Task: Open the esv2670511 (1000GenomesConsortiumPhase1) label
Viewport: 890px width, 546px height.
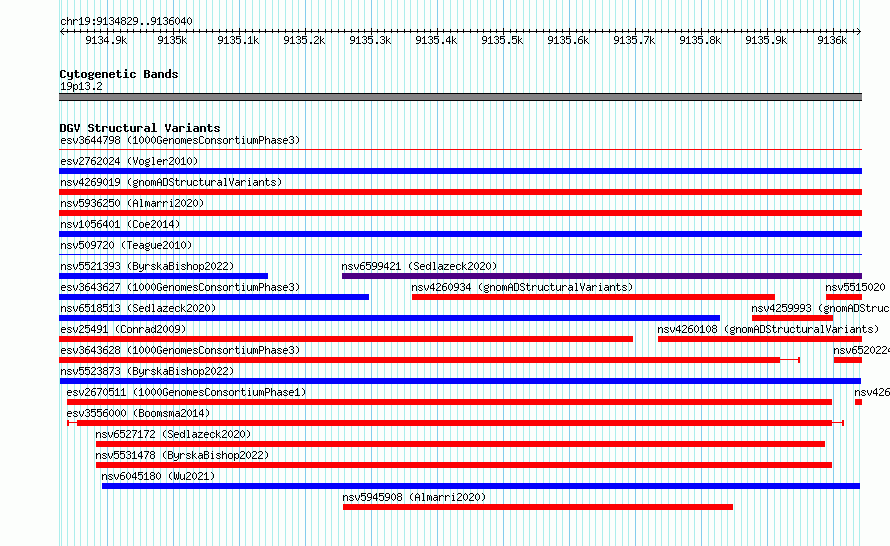Action: tap(186, 392)
